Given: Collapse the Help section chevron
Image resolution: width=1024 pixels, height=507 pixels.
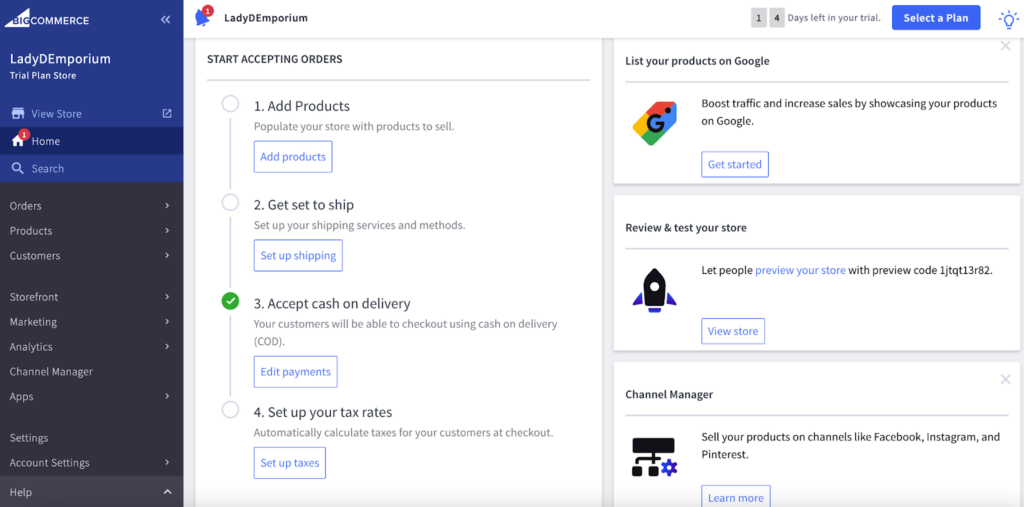Looking at the screenshot, I should 167,492.
